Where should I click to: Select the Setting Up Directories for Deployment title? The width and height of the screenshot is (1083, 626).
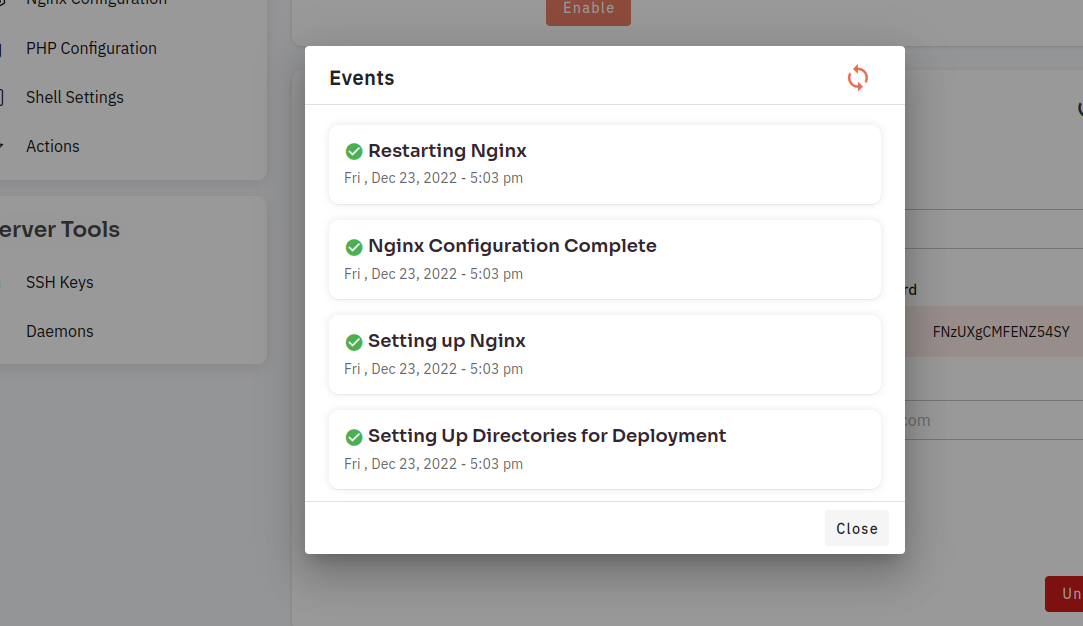546,436
